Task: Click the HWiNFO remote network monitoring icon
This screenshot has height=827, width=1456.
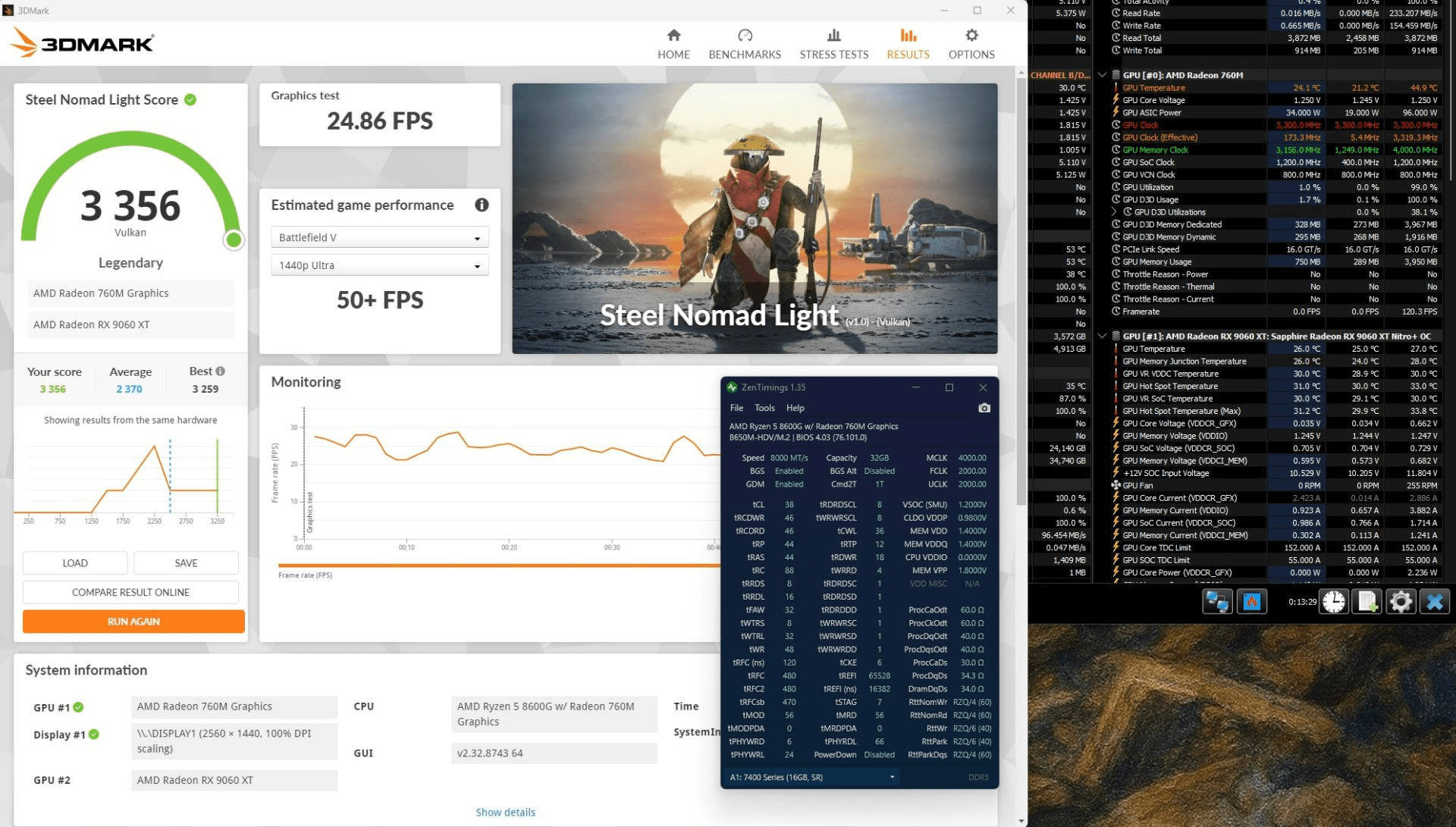Action: point(1217,602)
